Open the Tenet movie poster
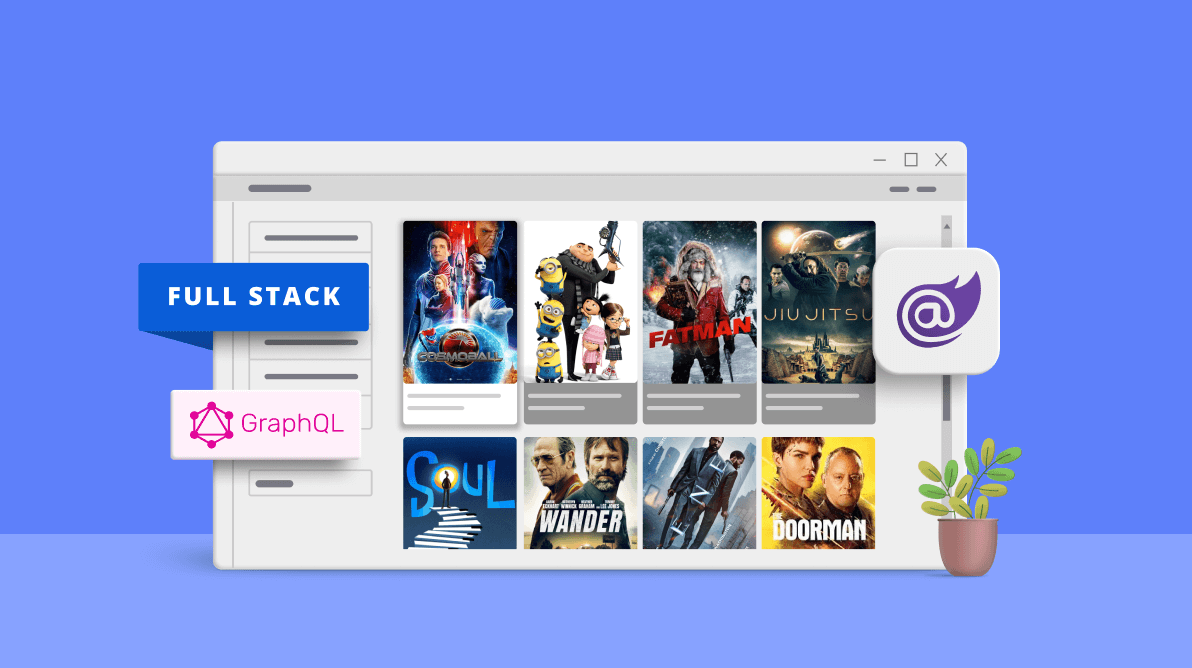The image size is (1192, 668). [699, 492]
